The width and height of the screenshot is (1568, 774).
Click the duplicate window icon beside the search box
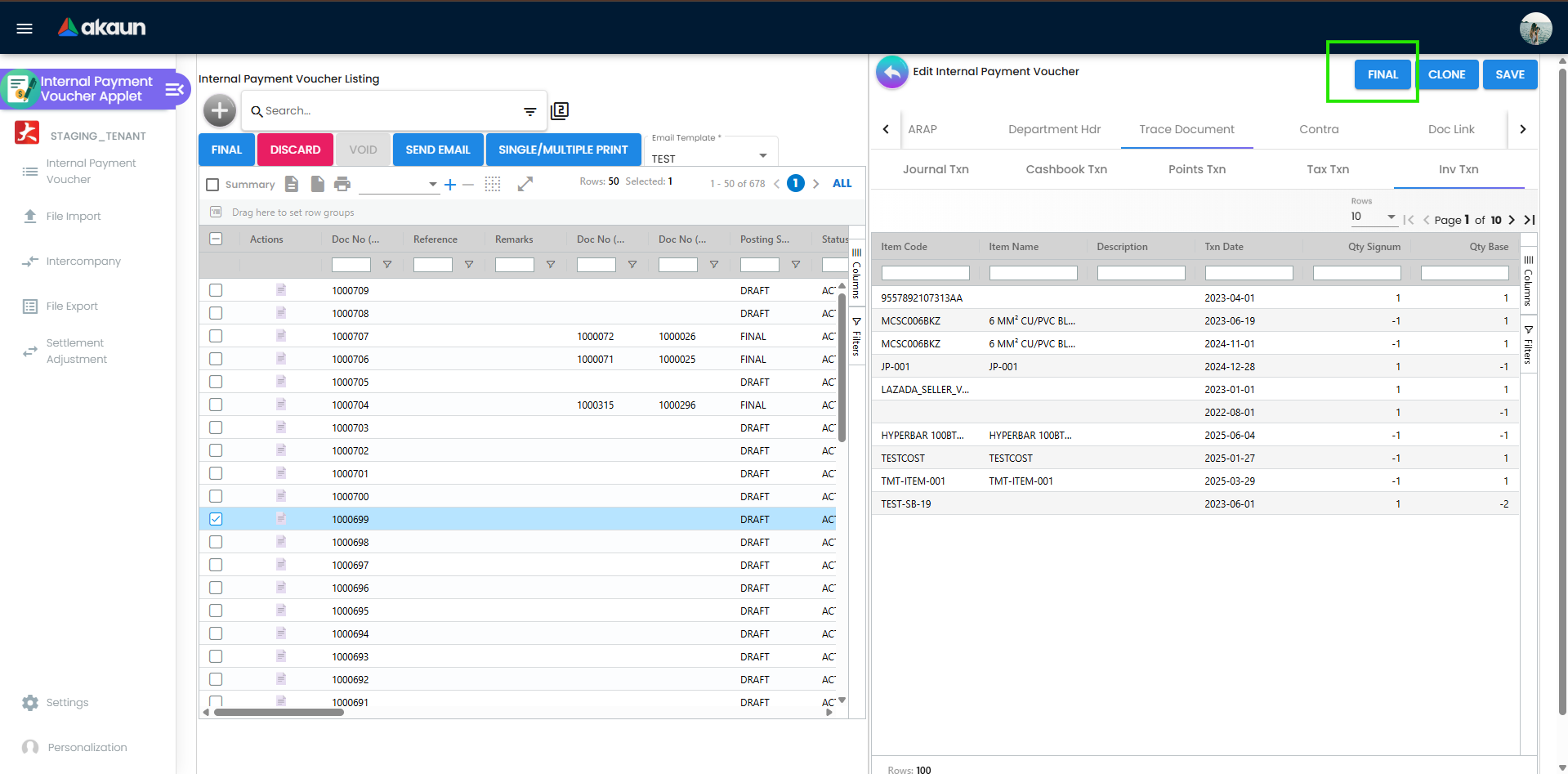tap(560, 110)
